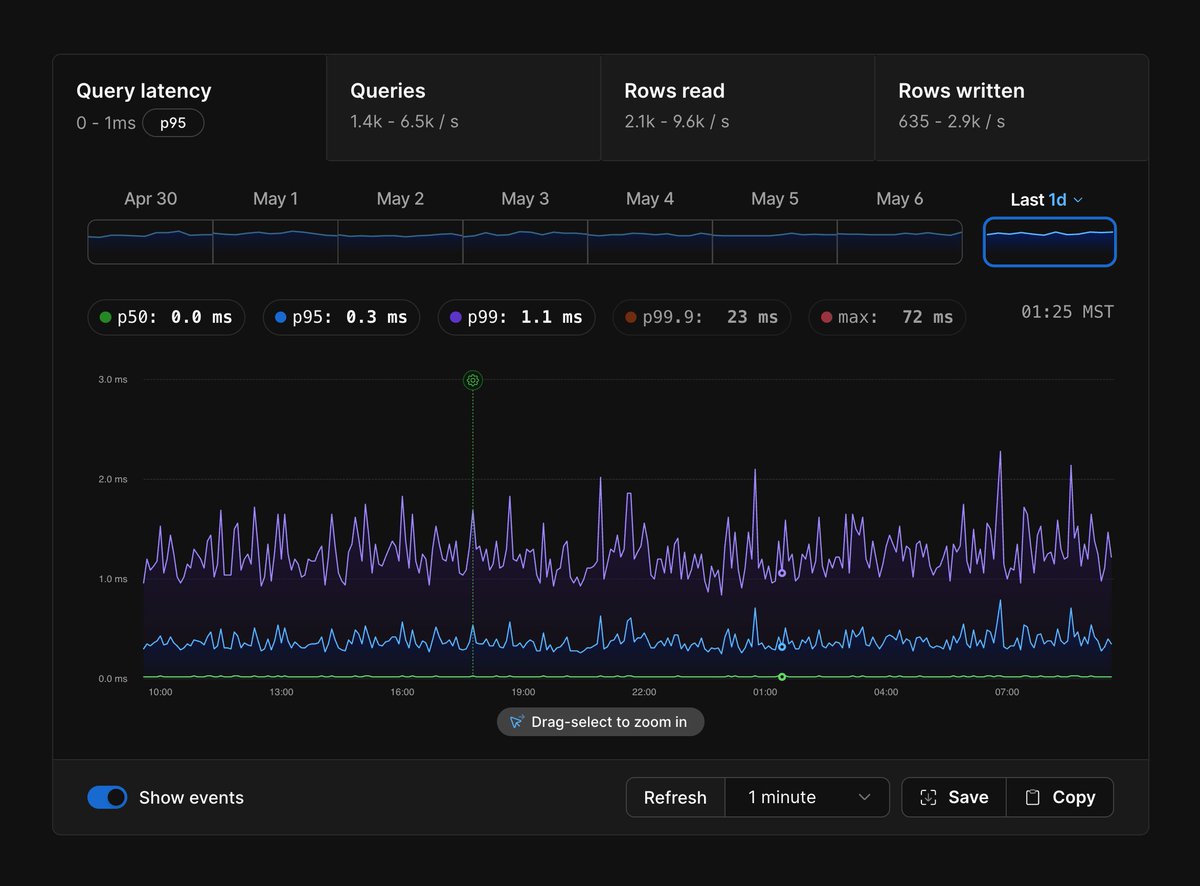Viewport: 1200px width, 886px height.
Task: Click the Copy clipboard icon
Action: (1033, 797)
